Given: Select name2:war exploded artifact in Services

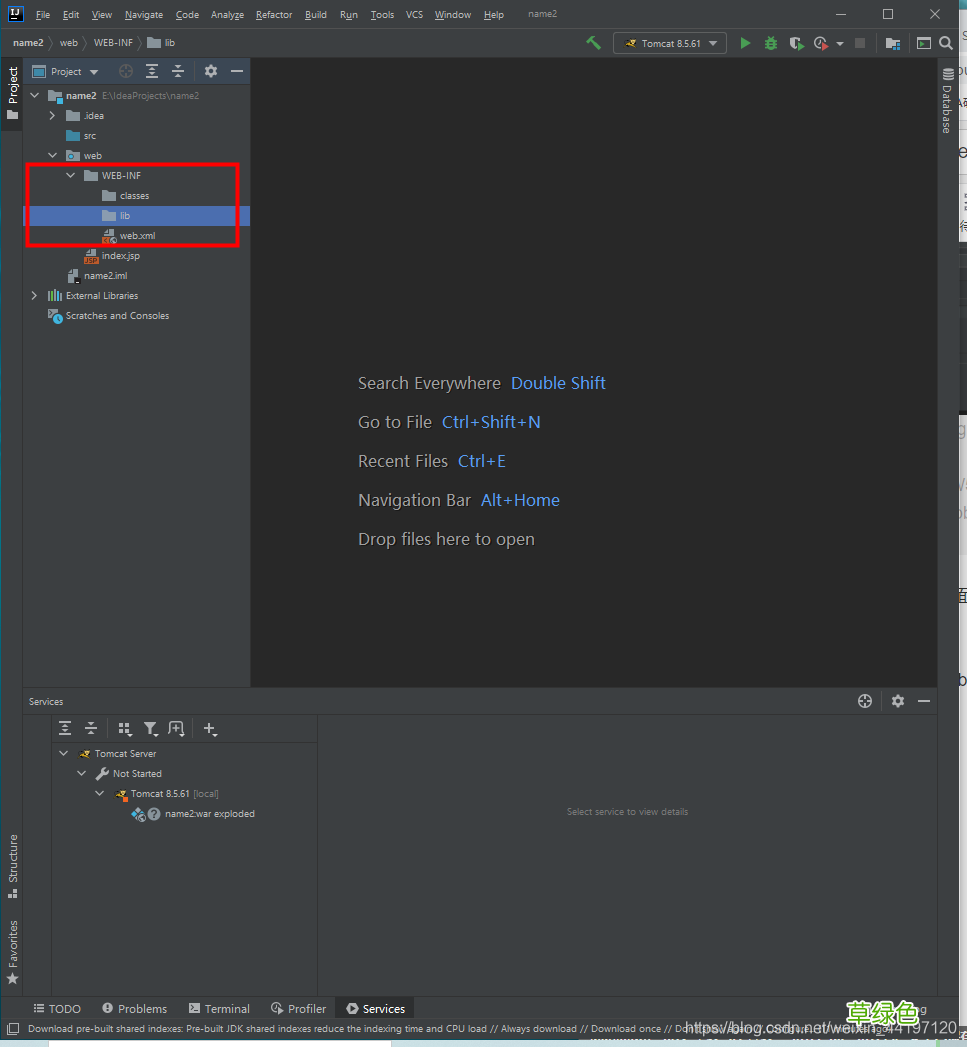Looking at the screenshot, I should (x=209, y=813).
